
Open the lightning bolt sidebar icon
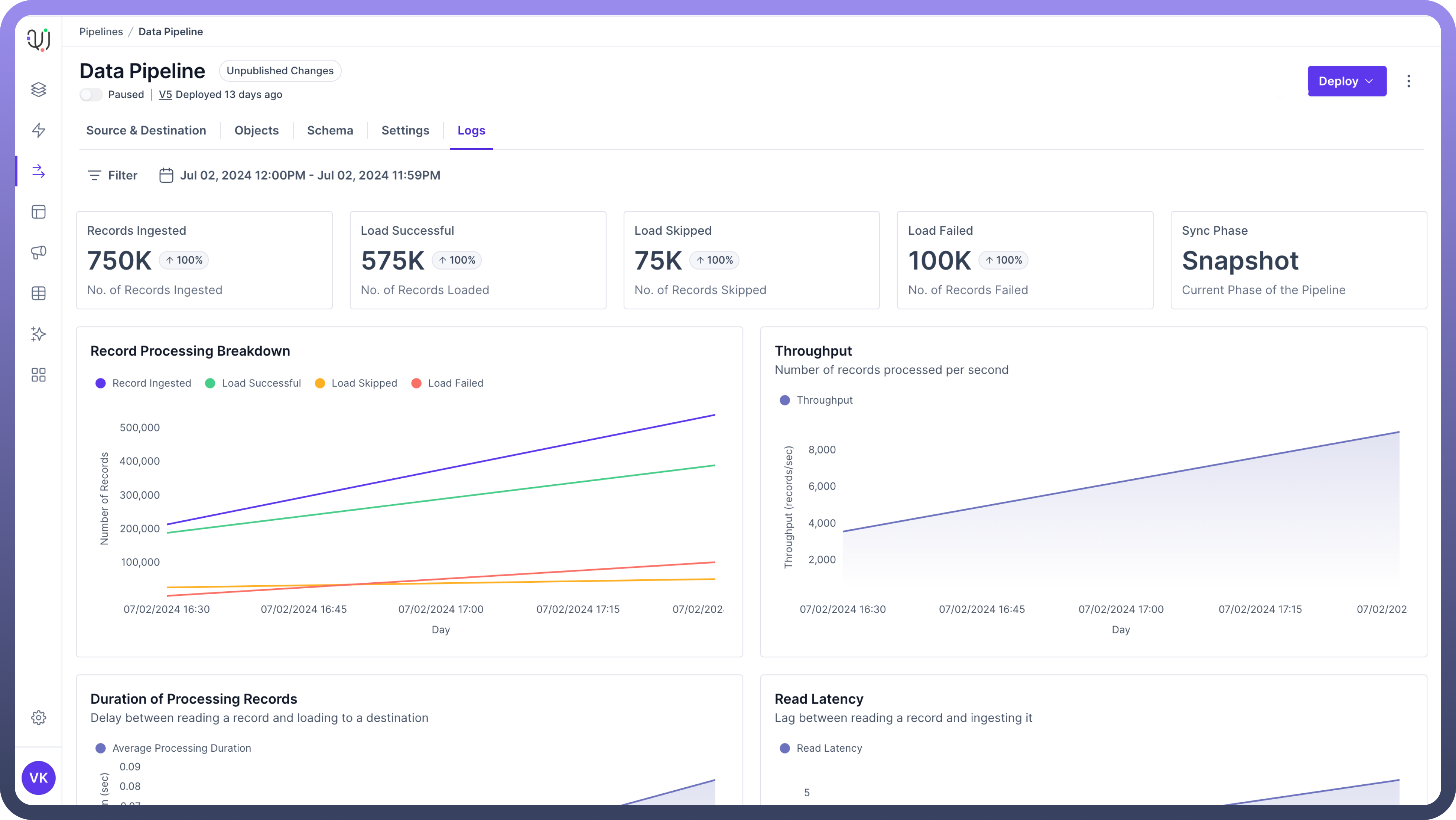tap(38, 131)
